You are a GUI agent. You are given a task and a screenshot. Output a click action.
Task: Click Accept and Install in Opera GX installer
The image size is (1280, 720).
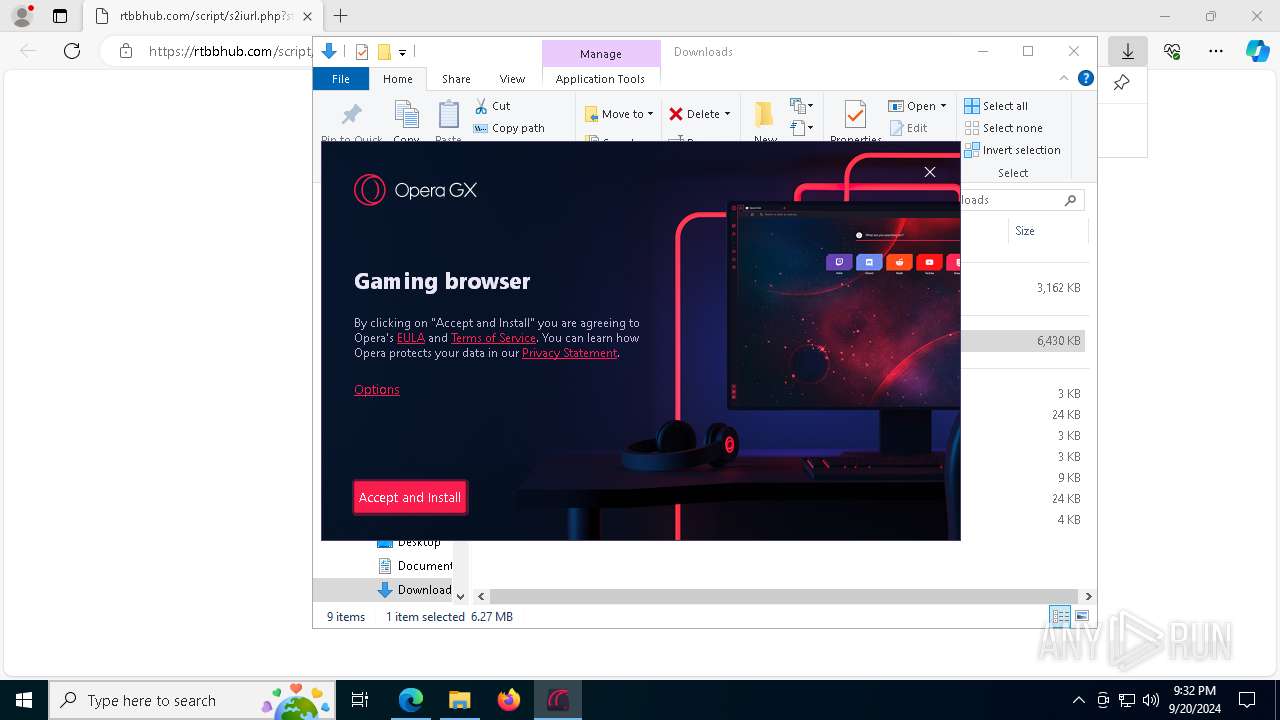point(410,497)
